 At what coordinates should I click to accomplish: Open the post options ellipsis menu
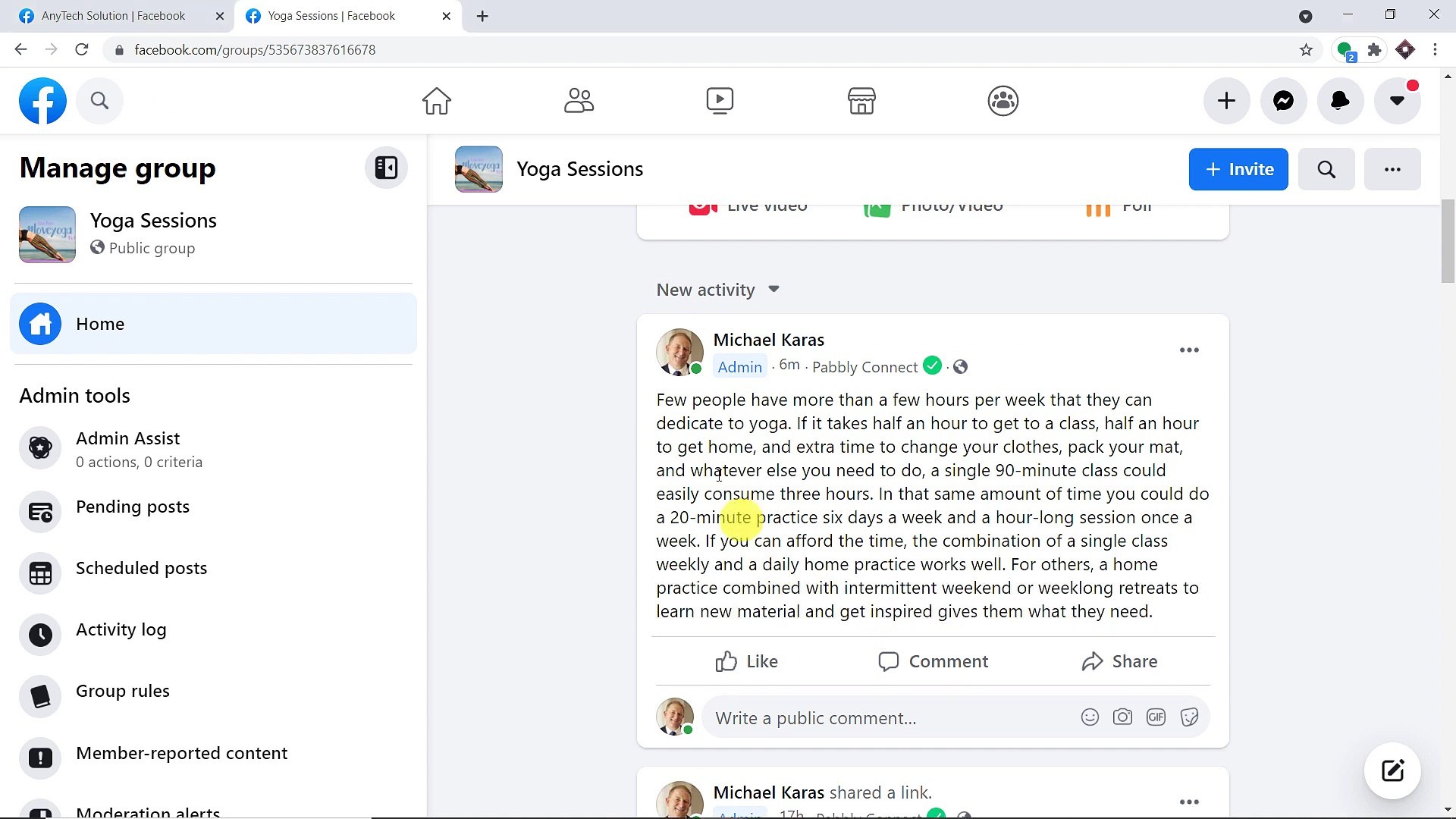coord(1188,350)
